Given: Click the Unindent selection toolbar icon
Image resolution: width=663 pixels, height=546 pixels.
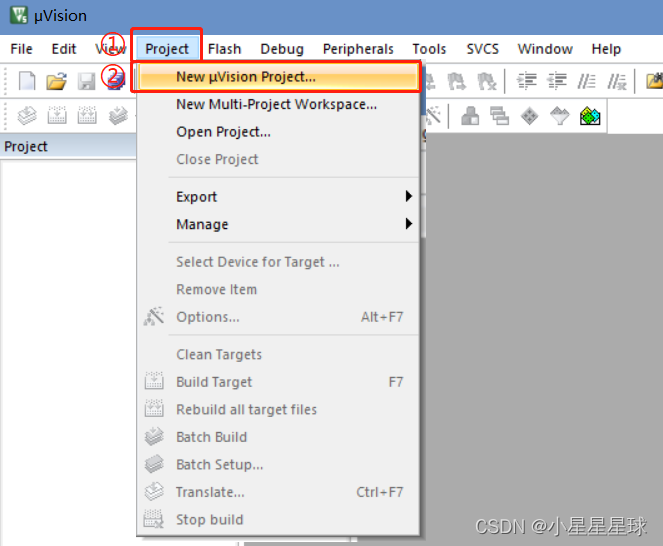Looking at the screenshot, I should pos(557,81).
